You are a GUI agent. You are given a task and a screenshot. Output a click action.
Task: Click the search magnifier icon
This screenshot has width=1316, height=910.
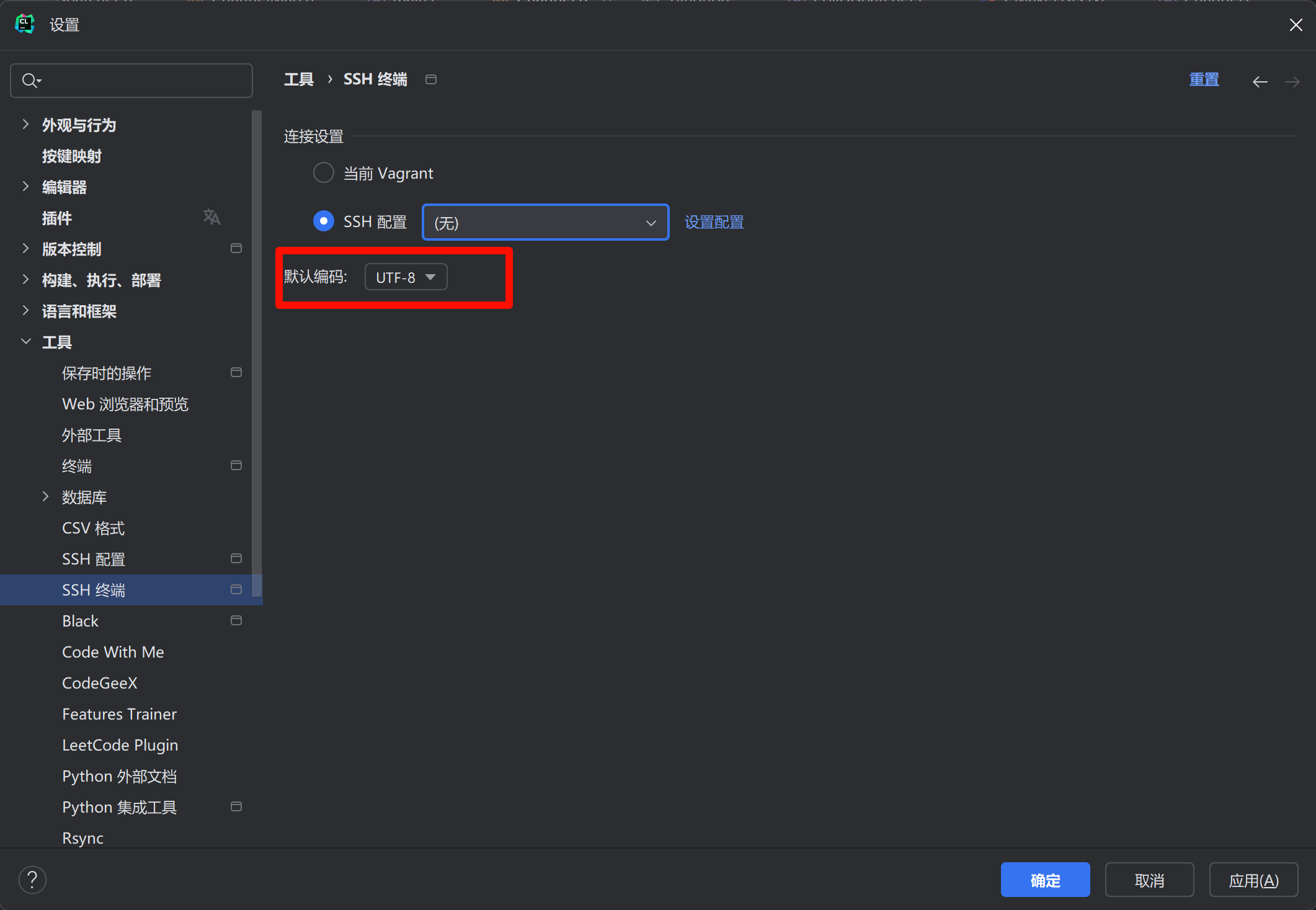(x=30, y=81)
